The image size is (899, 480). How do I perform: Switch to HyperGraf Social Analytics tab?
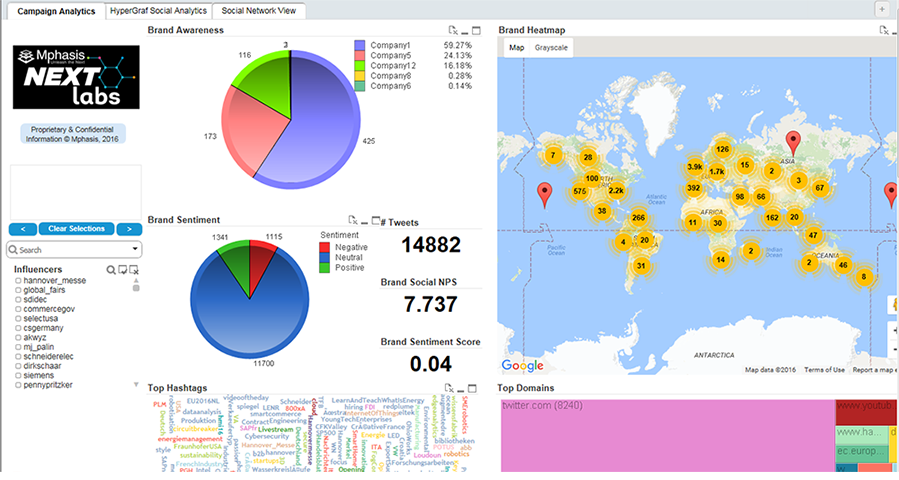click(x=158, y=11)
